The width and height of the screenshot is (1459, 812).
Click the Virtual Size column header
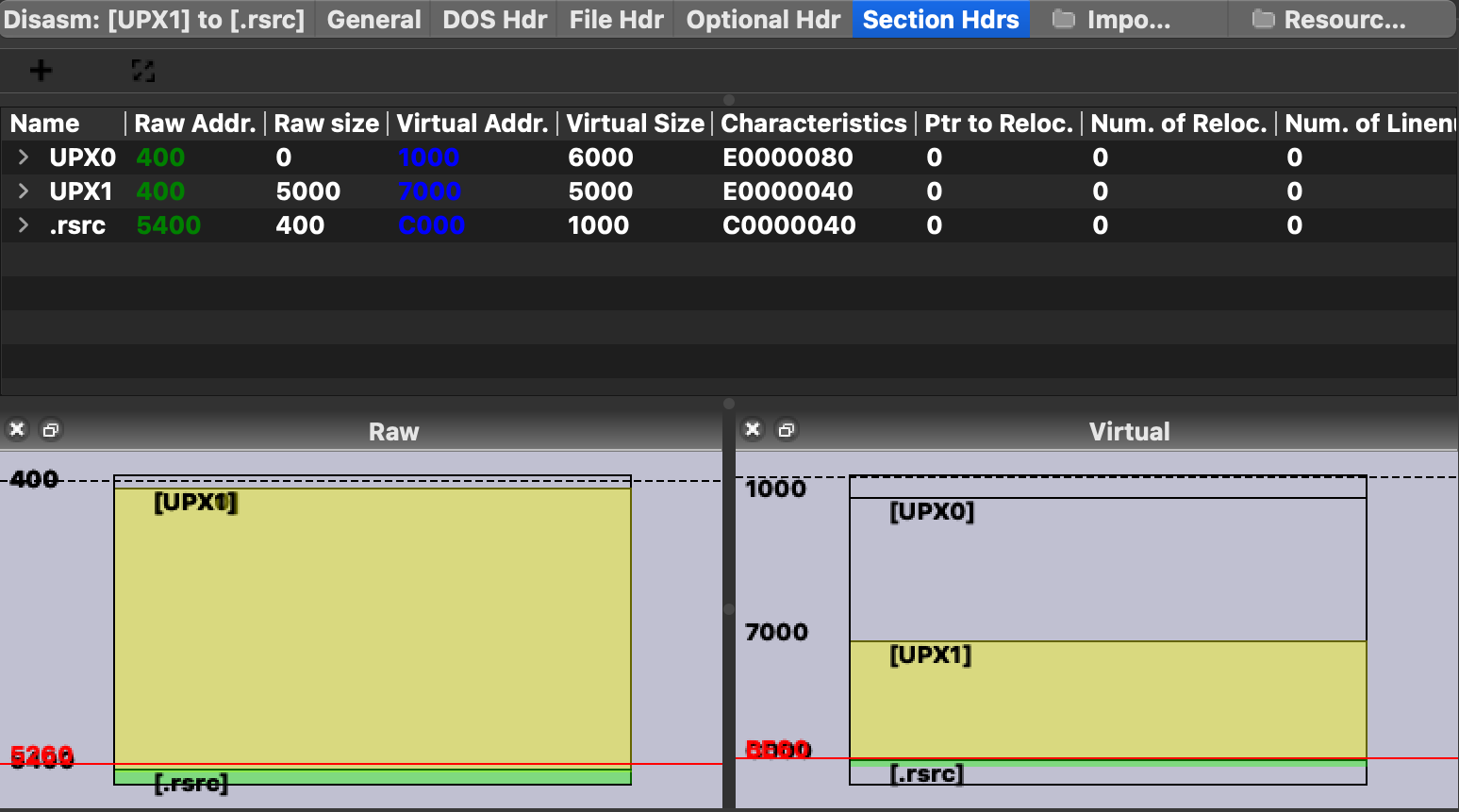[635, 124]
